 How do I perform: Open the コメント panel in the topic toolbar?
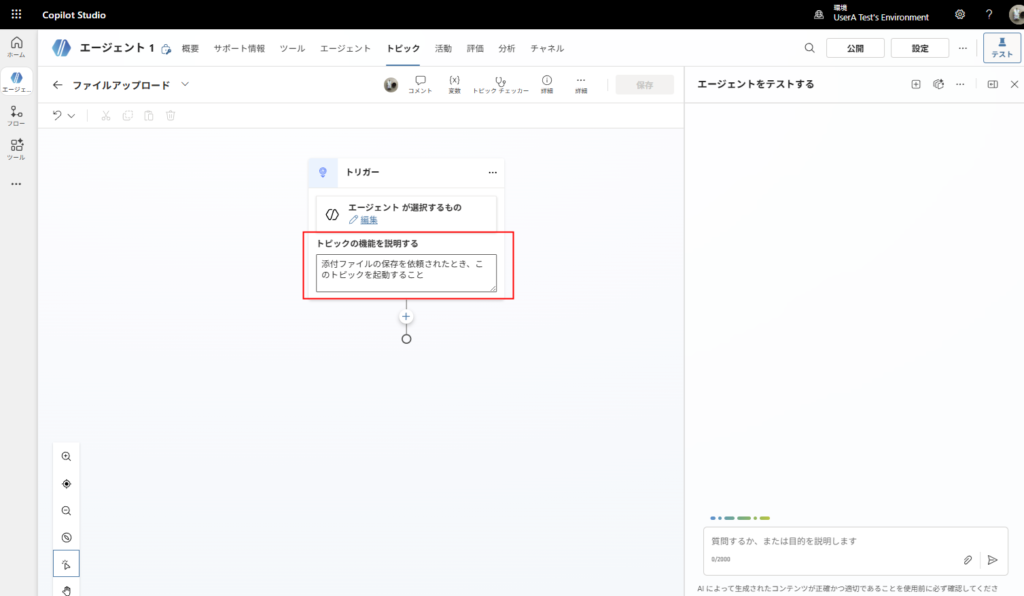420,84
